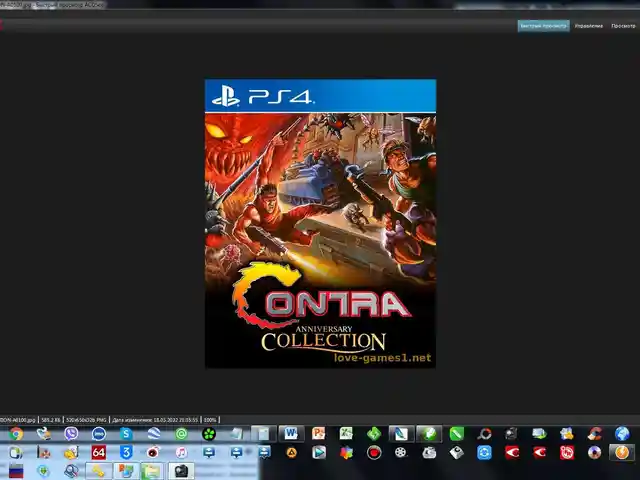This screenshot has width=640, height=480.
Task: Click the 100% zoom value in status bar
Action: [210, 420]
